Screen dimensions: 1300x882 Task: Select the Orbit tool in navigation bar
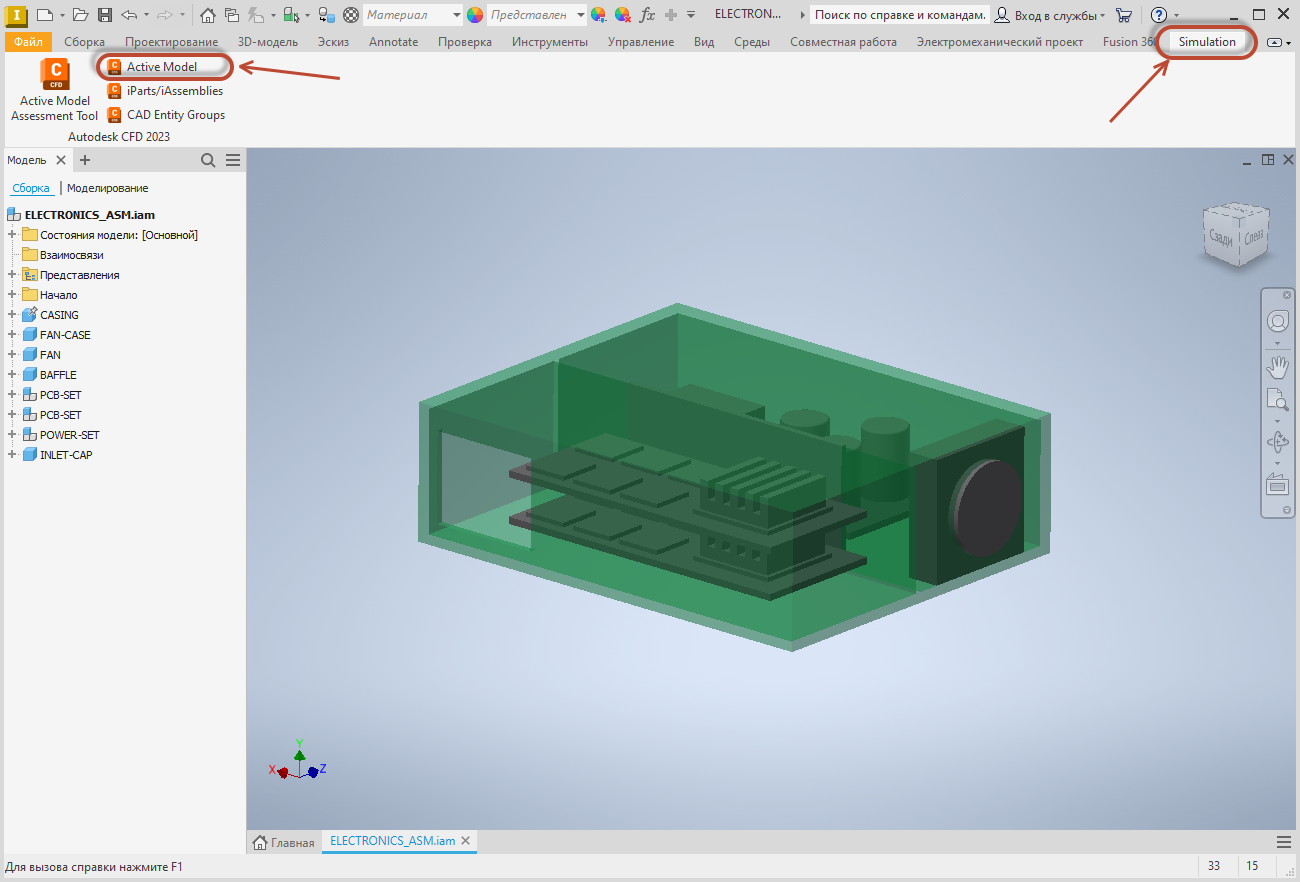click(x=1277, y=441)
